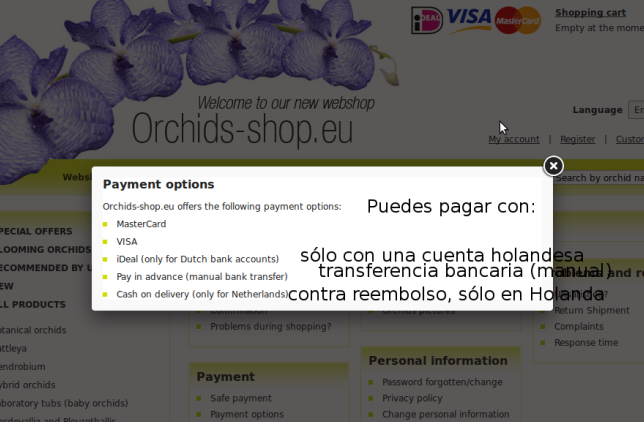Open Problems during shopping? link
Screen dimensions: 644x422
coord(271,327)
